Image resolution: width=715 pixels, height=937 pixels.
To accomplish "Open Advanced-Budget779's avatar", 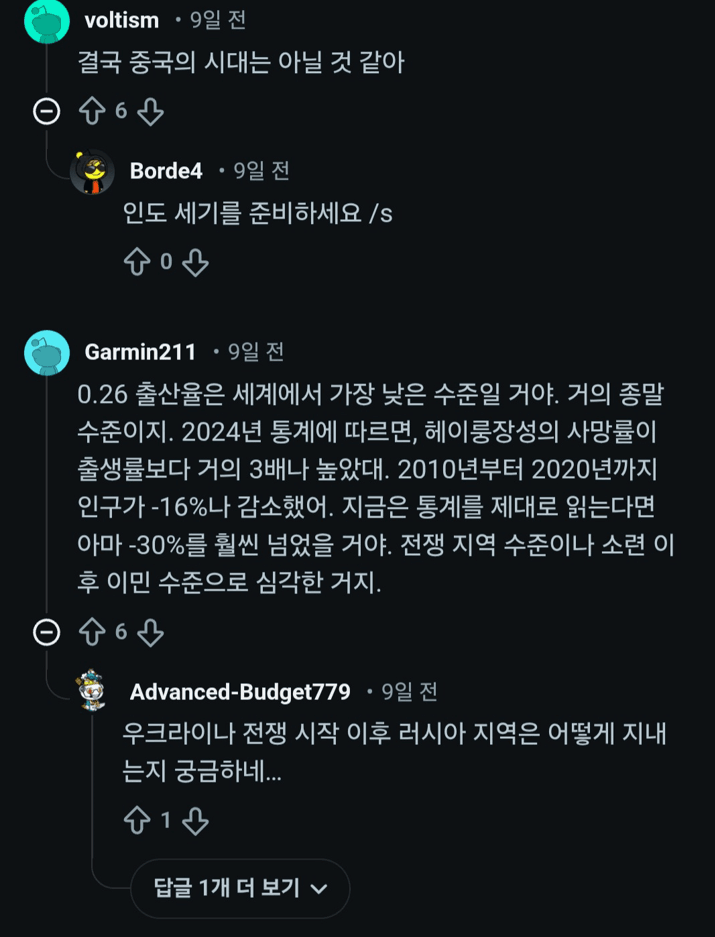I will click(x=92, y=691).
